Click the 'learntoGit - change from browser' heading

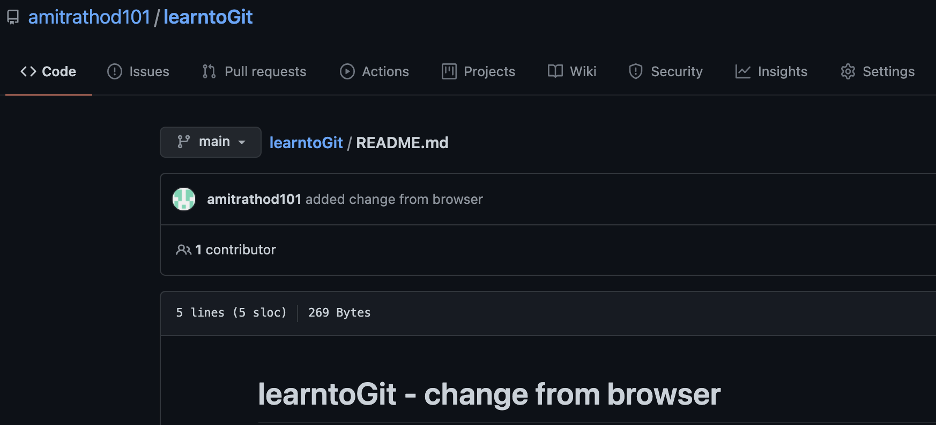coord(489,394)
